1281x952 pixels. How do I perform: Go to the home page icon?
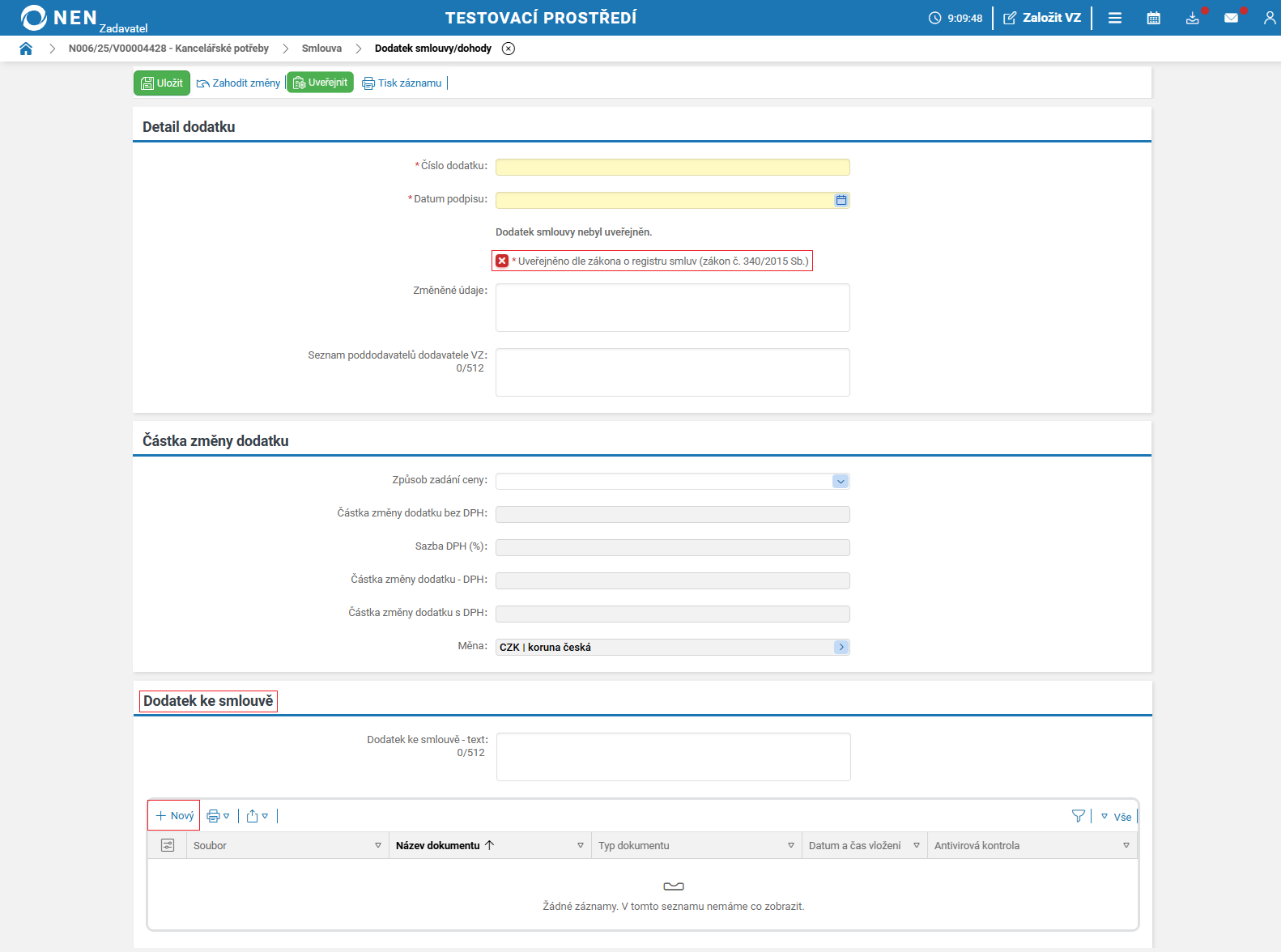(x=26, y=49)
